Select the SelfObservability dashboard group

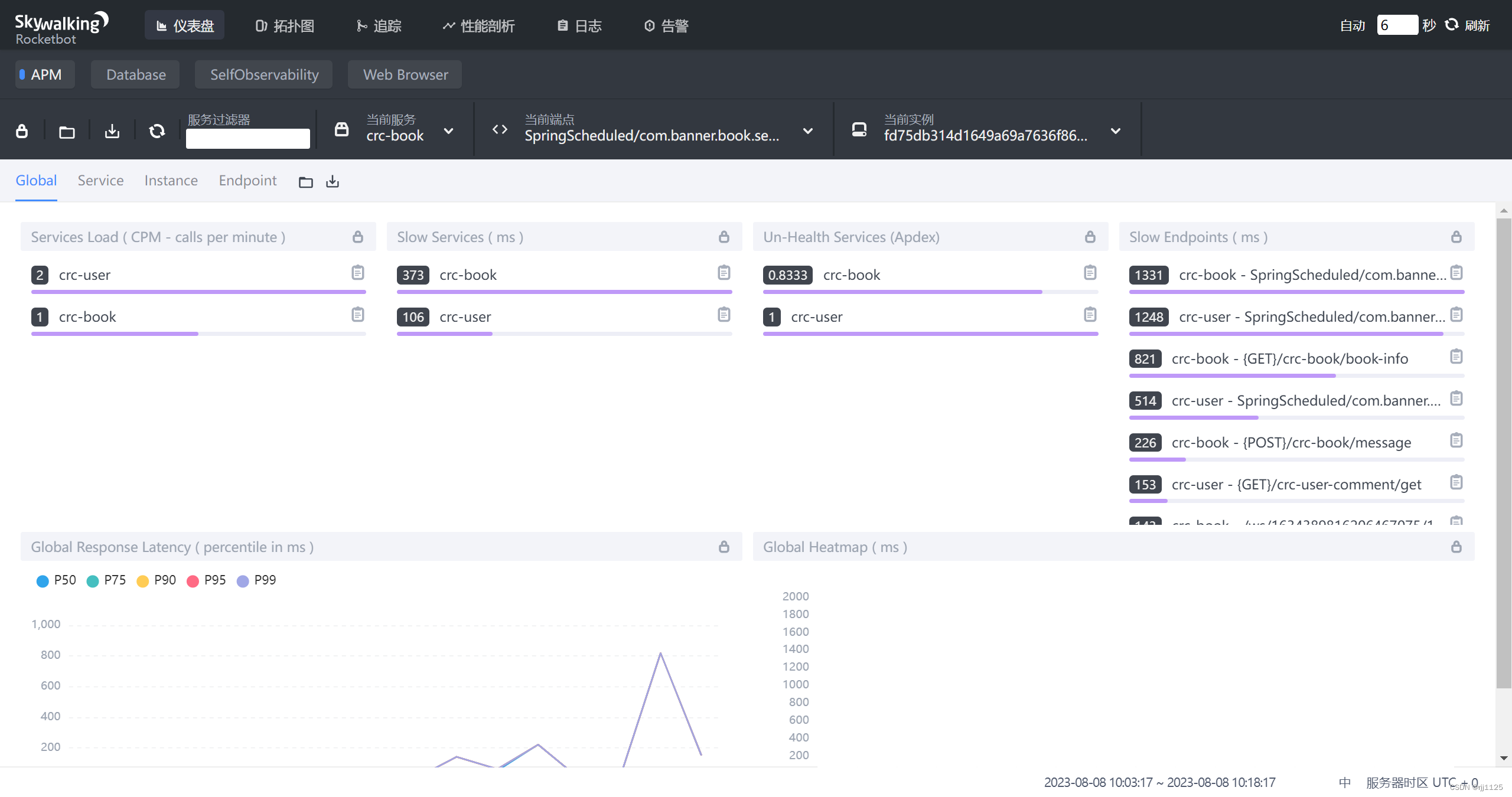263,74
